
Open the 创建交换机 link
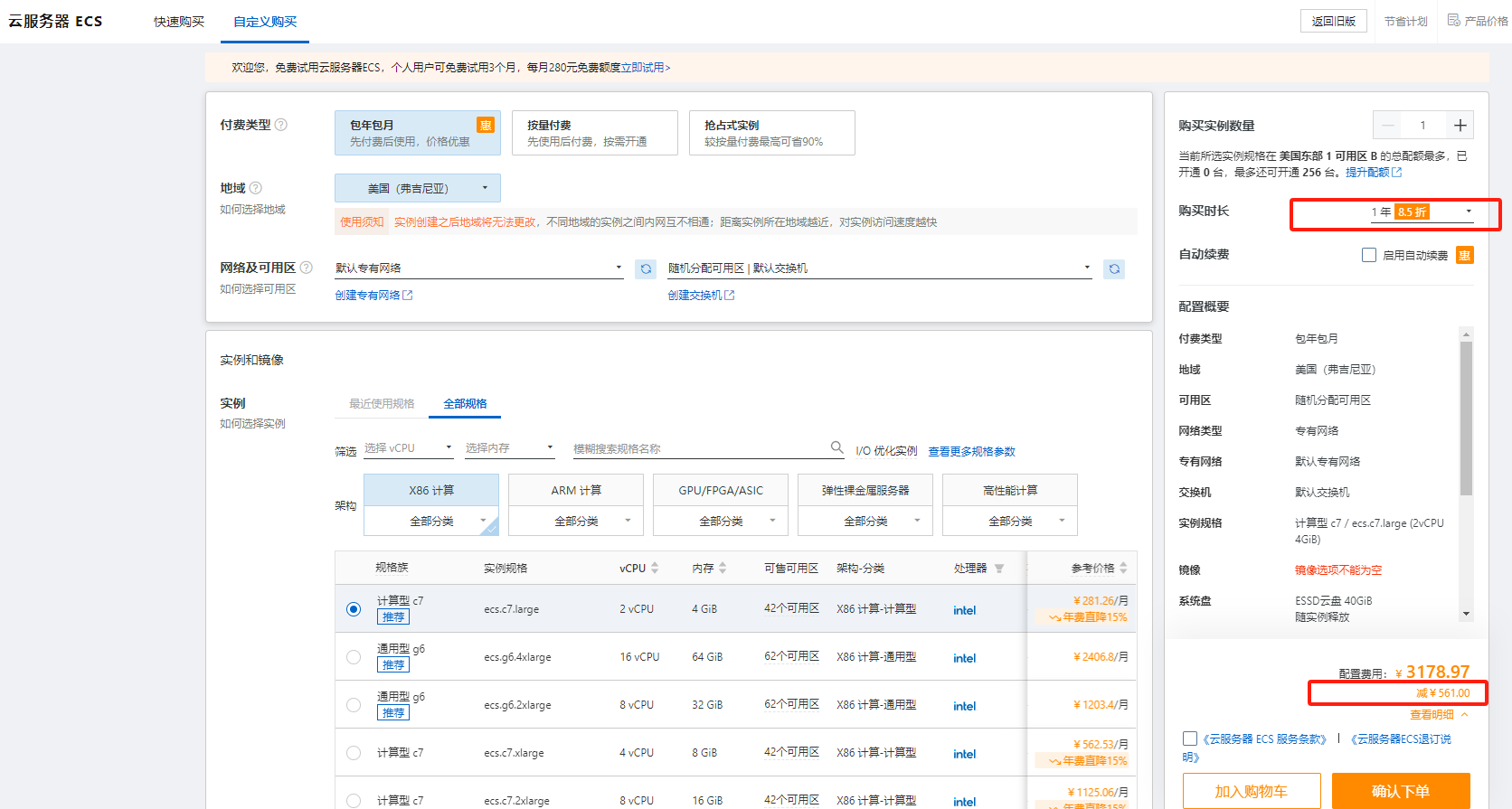pyautogui.click(x=701, y=296)
